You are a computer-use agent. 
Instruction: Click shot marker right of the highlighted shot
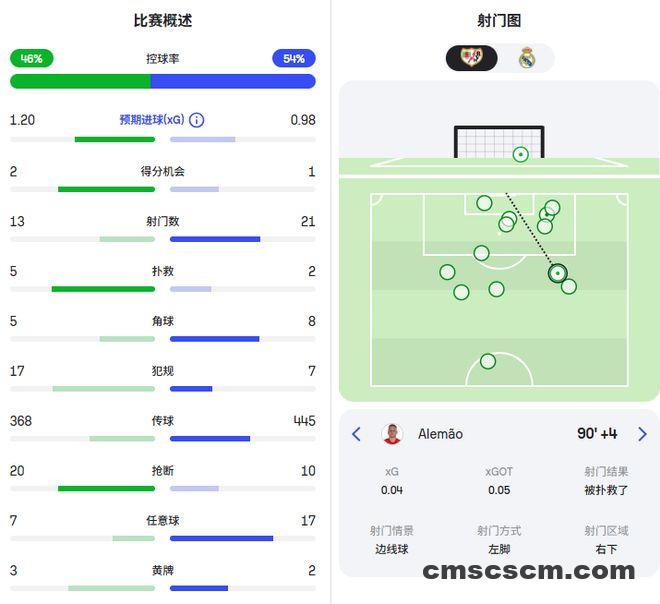tap(569, 287)
